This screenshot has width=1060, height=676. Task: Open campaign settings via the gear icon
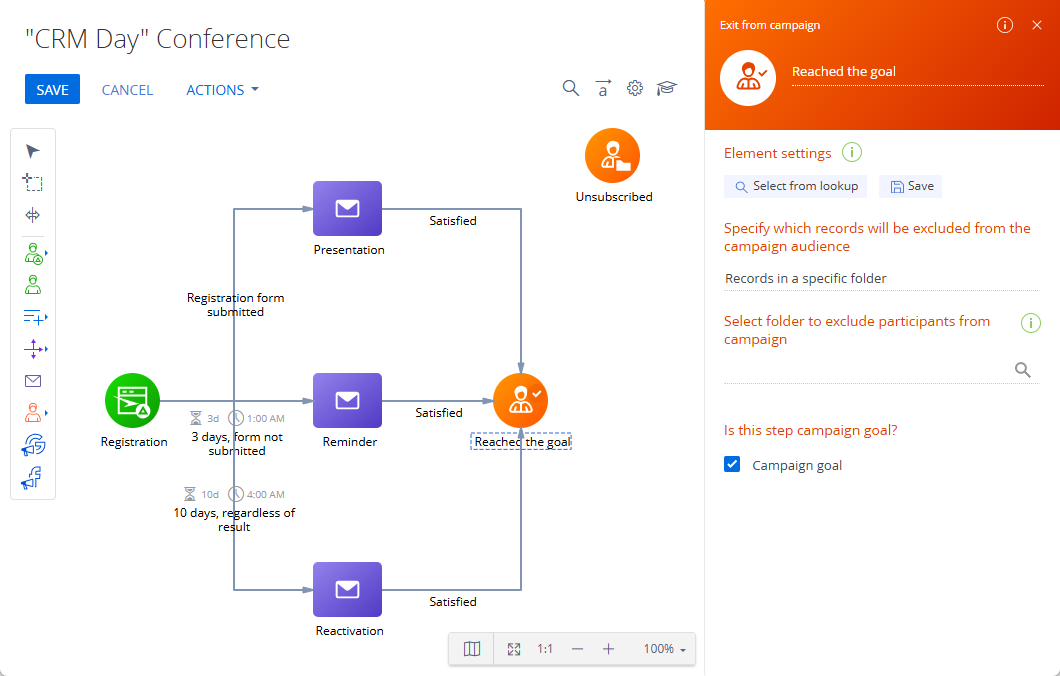click(x=634, y=88)
